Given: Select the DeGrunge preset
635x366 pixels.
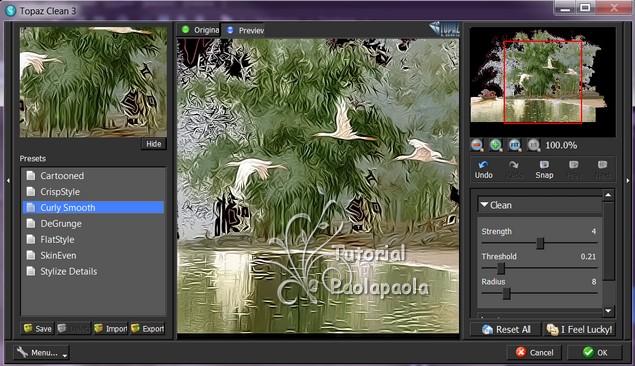Looking at the screenshot, I should coord(94,223).
